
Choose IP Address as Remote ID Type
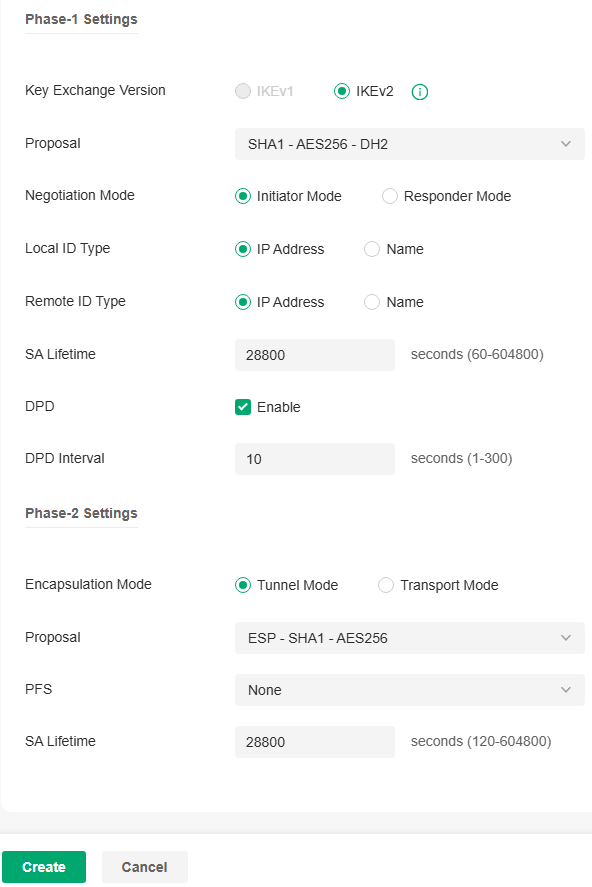coord(242,301)
